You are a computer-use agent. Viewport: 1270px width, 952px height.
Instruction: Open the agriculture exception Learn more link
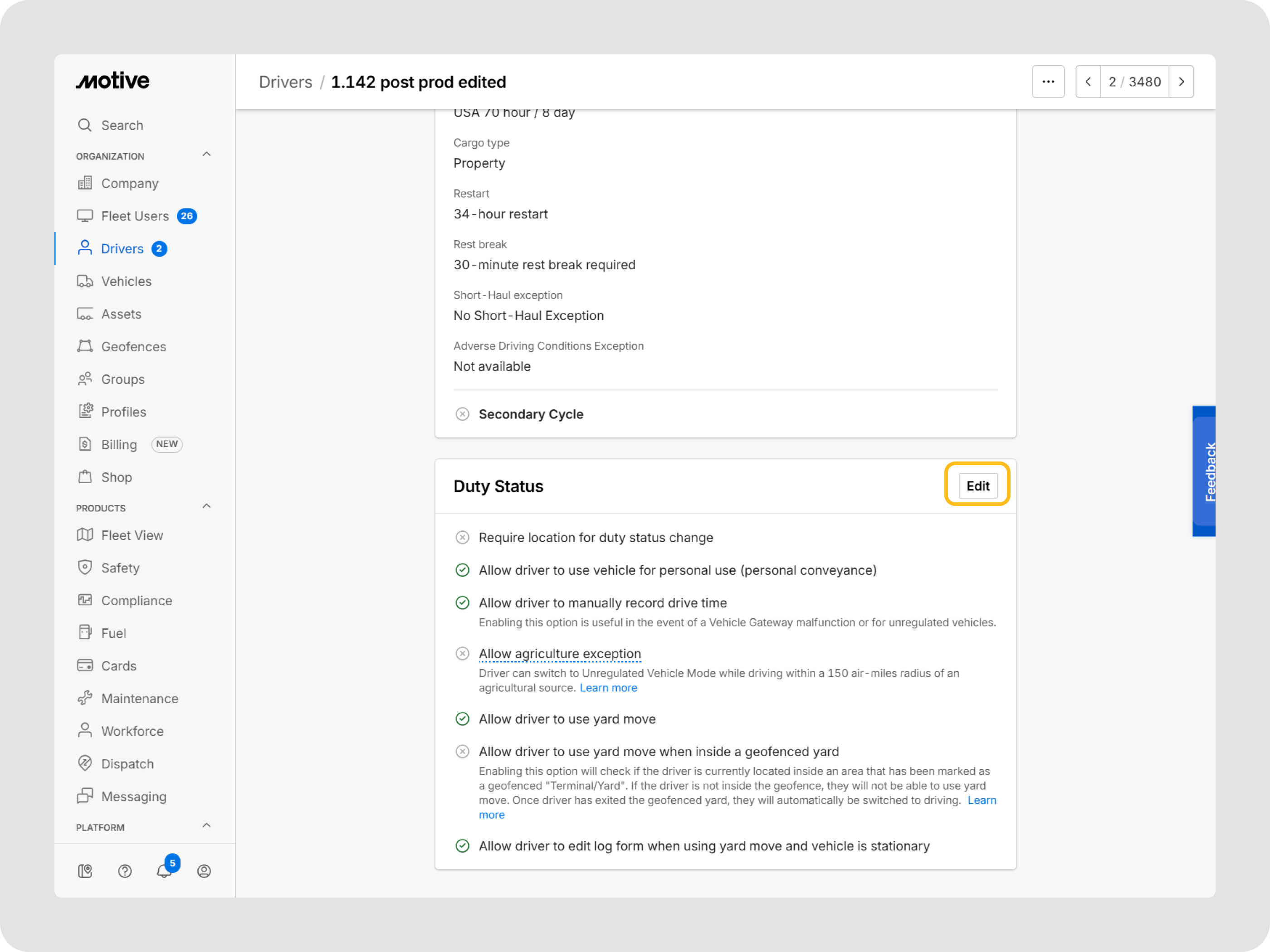coord(608,687)
